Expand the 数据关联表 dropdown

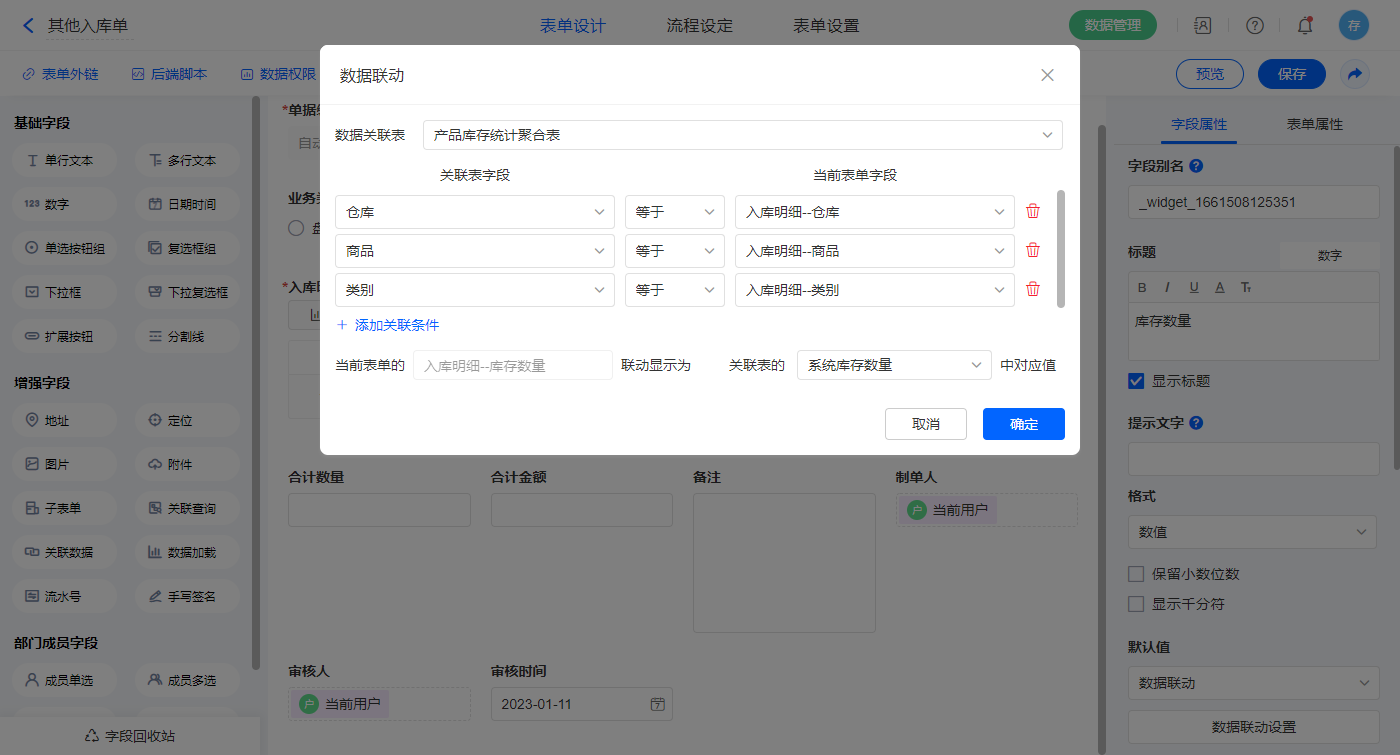[742, 134]
